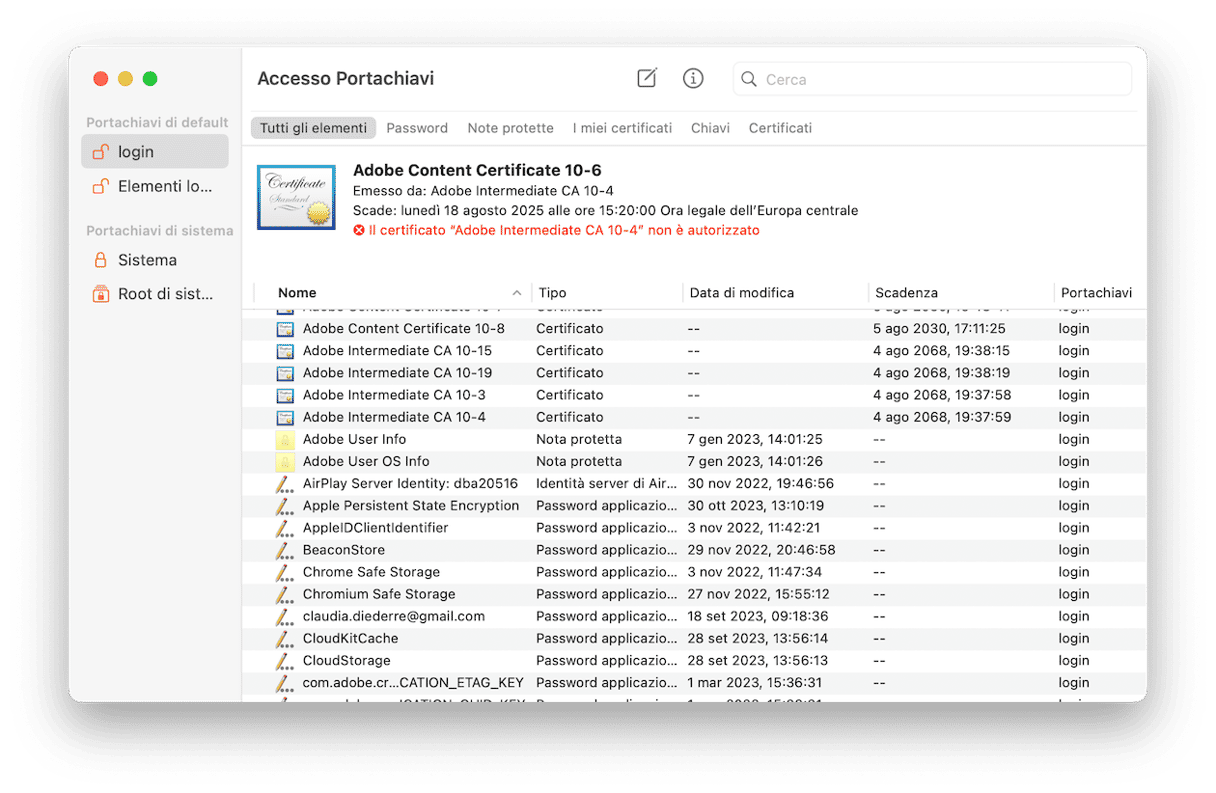Click certificate icon for Adobe Intermediate CA 10-19
The image size is (1216, 793).
285,373
